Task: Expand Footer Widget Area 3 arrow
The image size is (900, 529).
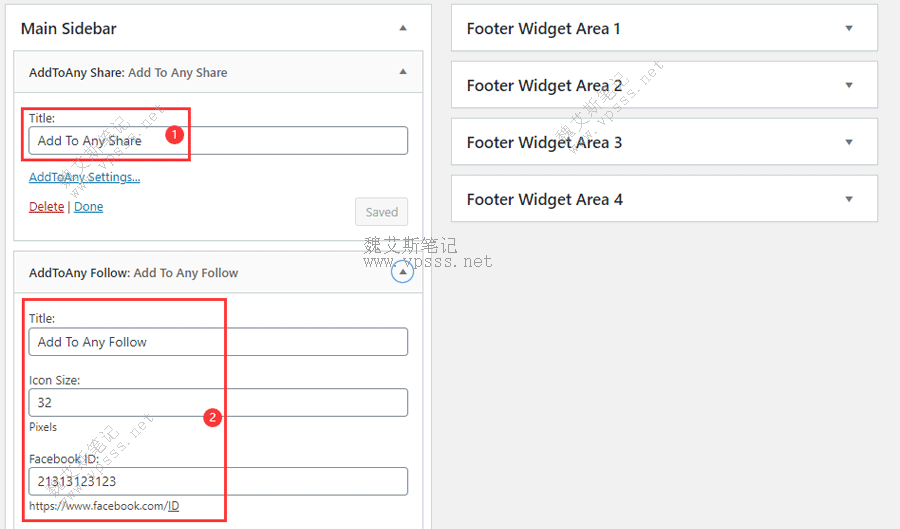Action: click(849, 142)
